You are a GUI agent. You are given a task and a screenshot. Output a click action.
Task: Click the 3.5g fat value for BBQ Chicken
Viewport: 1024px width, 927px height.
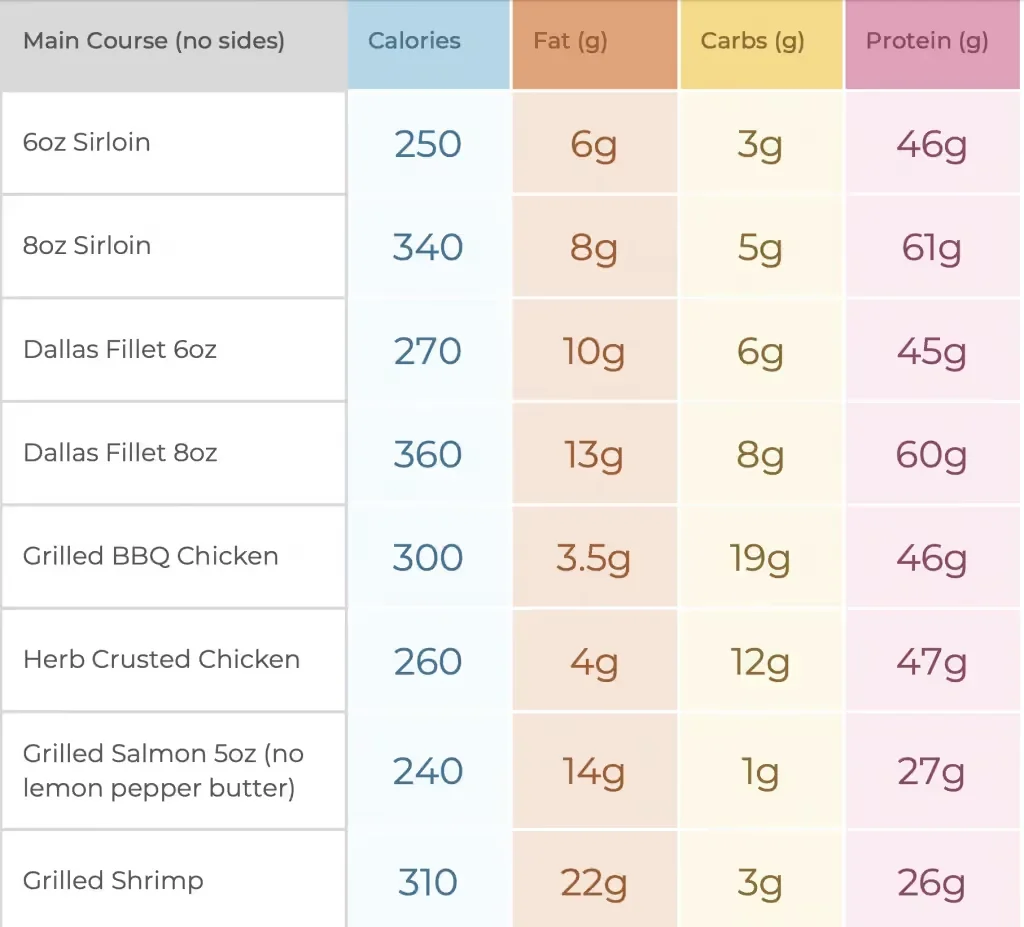[x=593, y=558]
